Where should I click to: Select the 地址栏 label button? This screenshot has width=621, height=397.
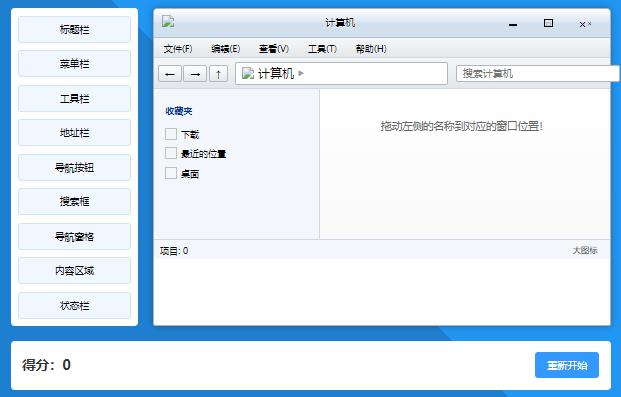click(x=74, y=133)
